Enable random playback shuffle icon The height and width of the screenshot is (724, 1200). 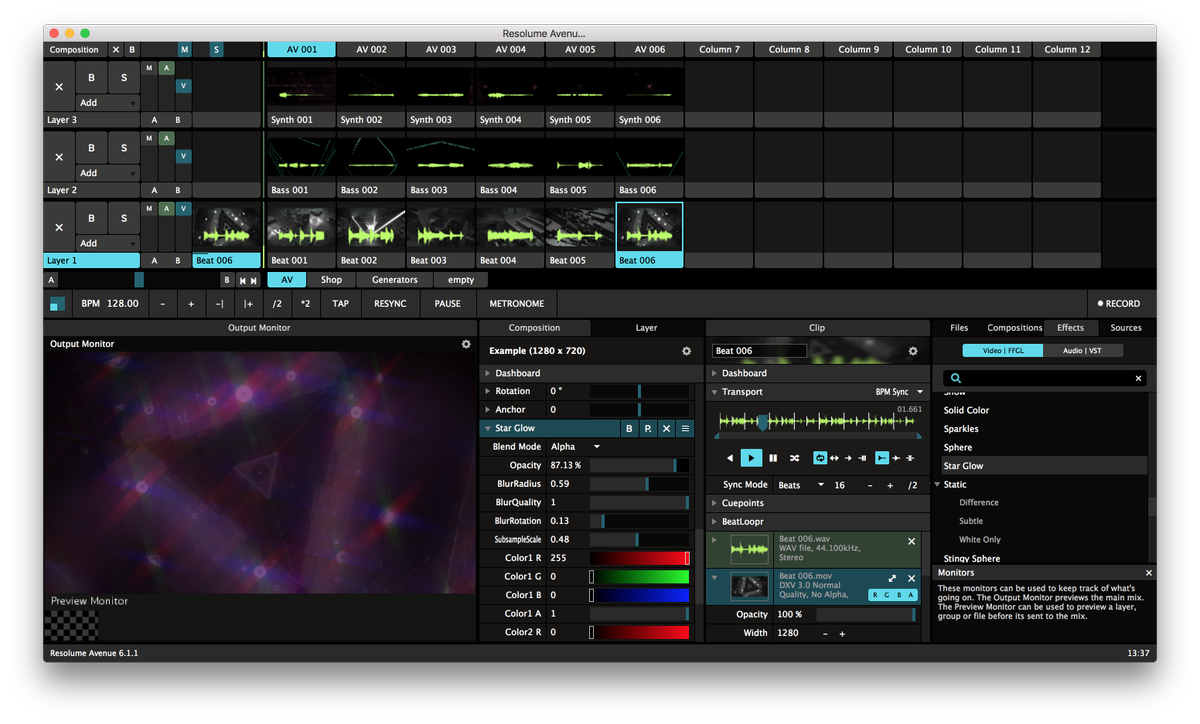[794, 458]
